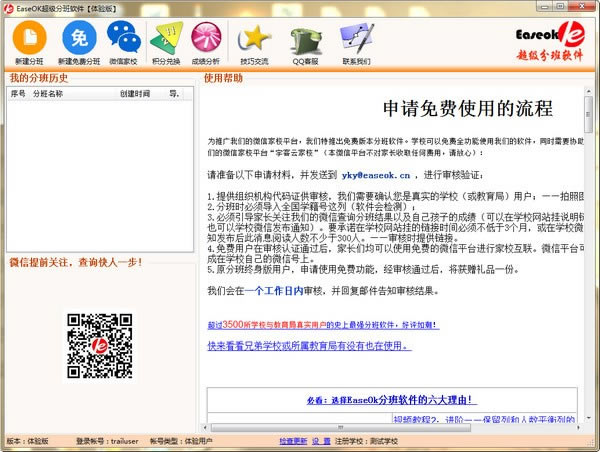This screenshot has height=452, width=600.
Task: Sort history by 序号 column header
Action: pyautogui.click(x=18, y=94)
